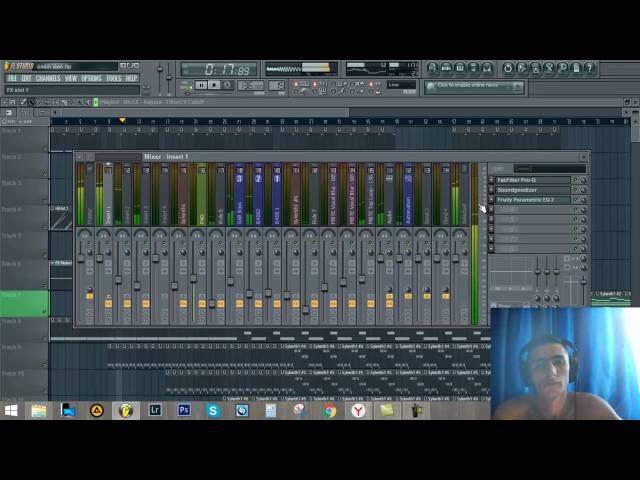This screenshot has width=640, height=480.
Task: Click the PAD track volume fader
Action: pyautogui.click(x=193, y=278)
